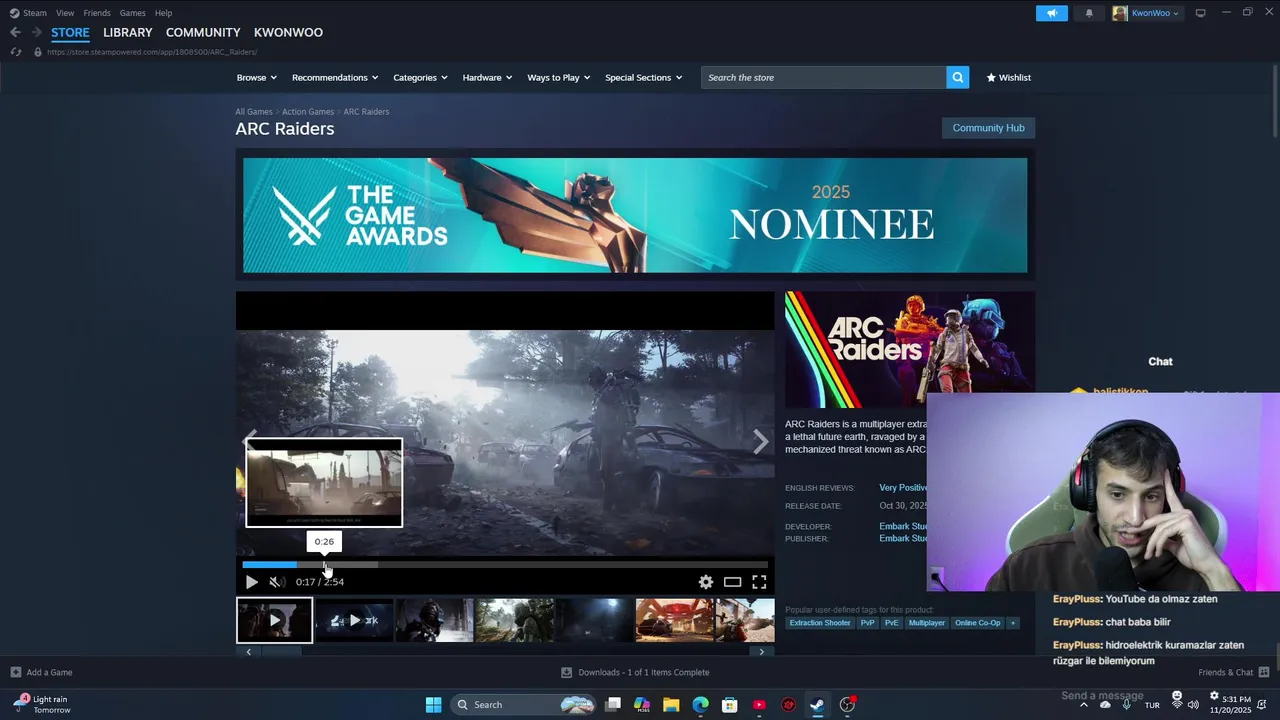Open Microsoft Store from taskbar
The image size is (1280, 720).
(730, 705)
